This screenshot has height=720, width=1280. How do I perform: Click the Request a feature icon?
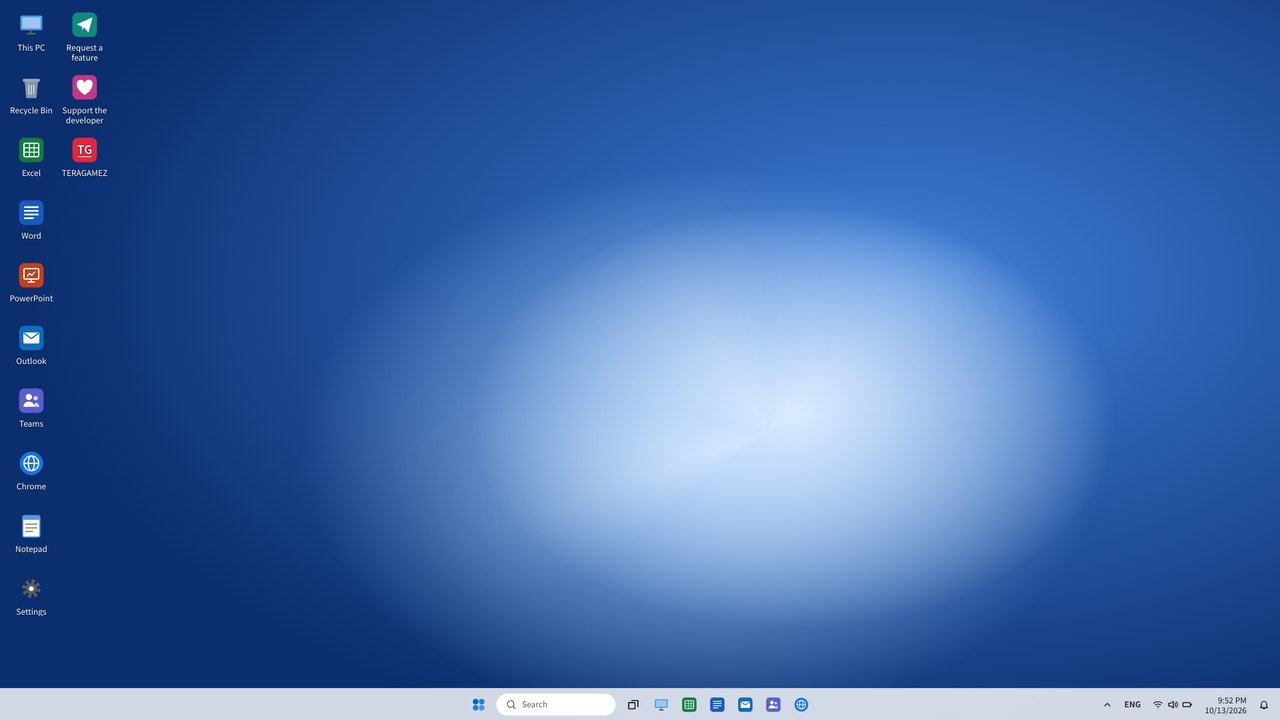coord(84,37)
